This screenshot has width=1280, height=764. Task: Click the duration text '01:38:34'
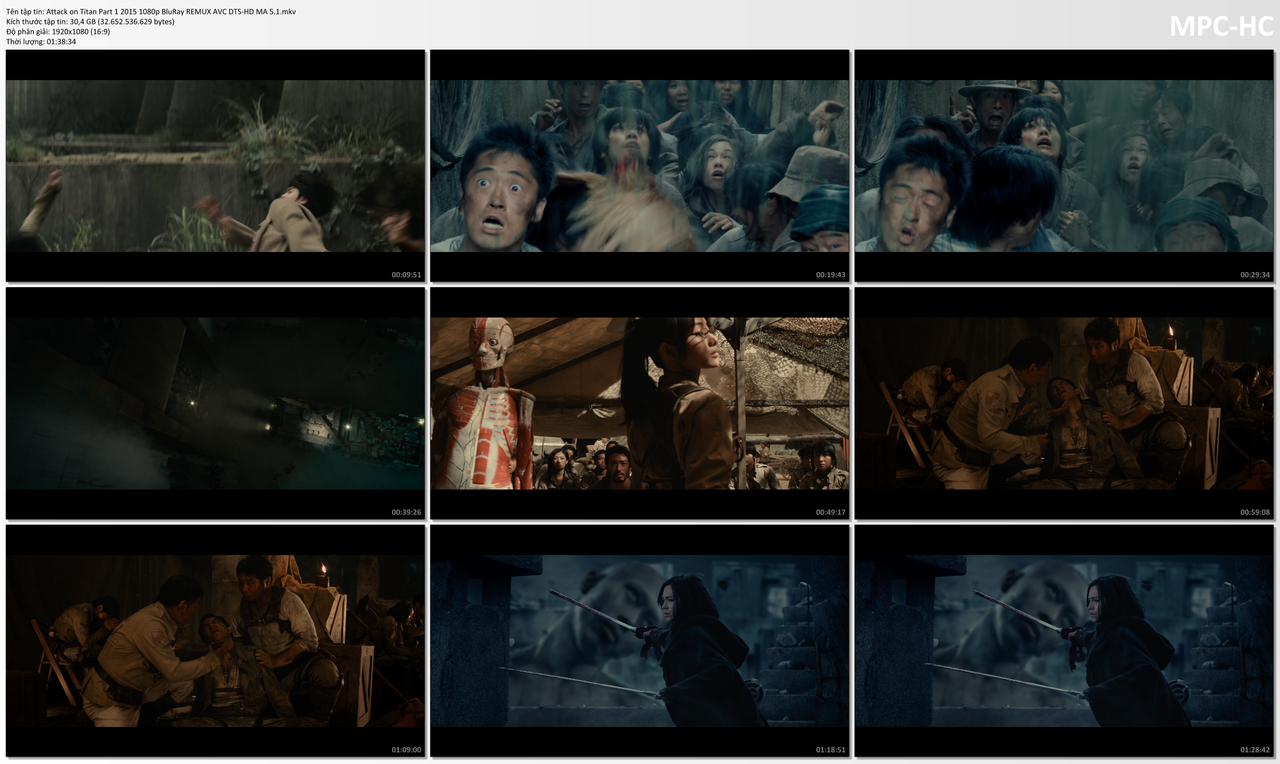61,41
